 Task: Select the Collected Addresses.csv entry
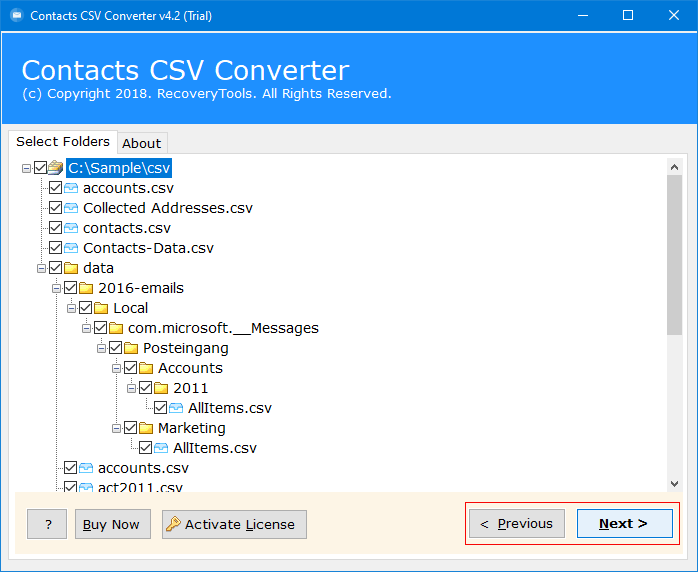168,208
